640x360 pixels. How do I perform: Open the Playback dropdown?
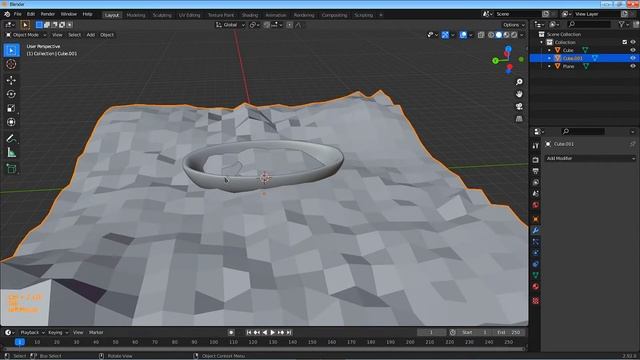point(32,333)
